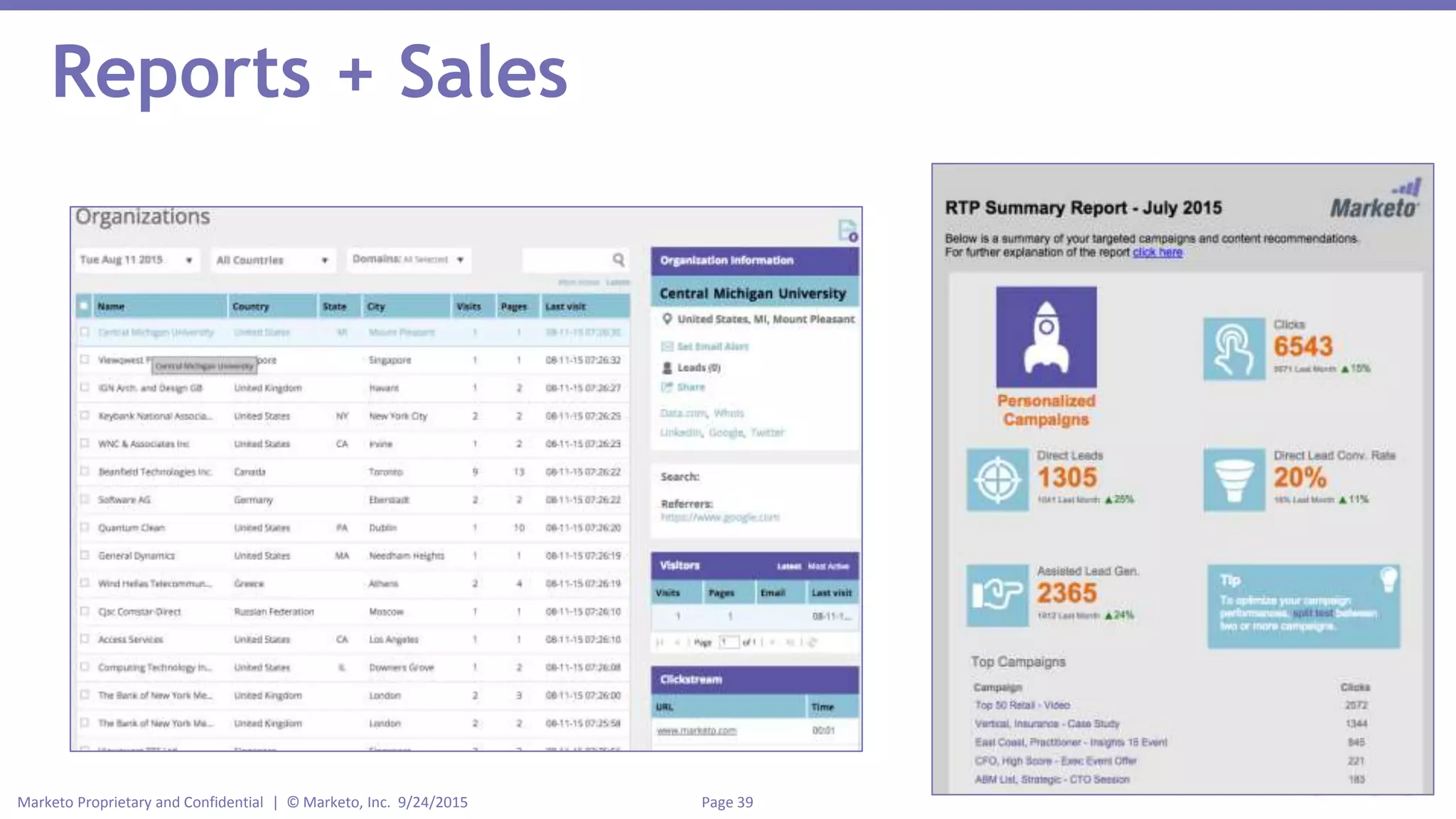Click the location pin icon beside United States

point(667,319)
